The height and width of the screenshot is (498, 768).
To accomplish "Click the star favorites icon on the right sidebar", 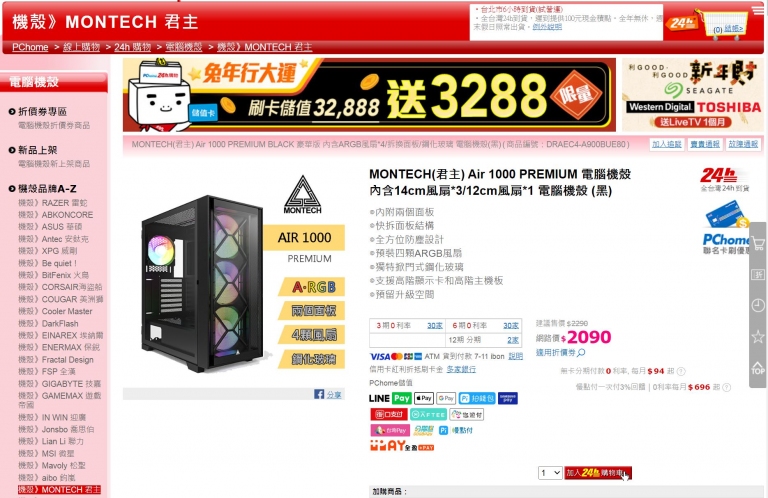I will pyautogui.click(x=758, y=337).
